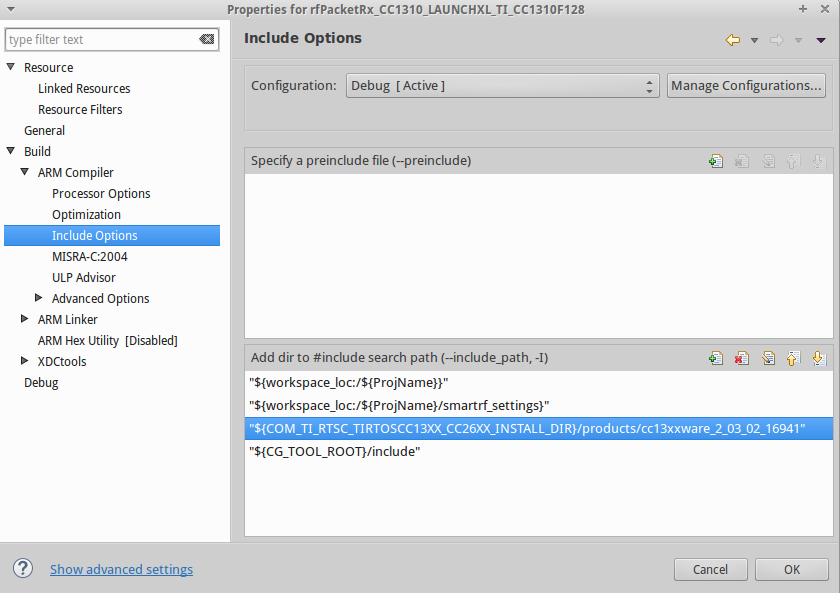Collapse the Resource tree node
The height and width of the screenshot is (593, 840).
(11, 67)
